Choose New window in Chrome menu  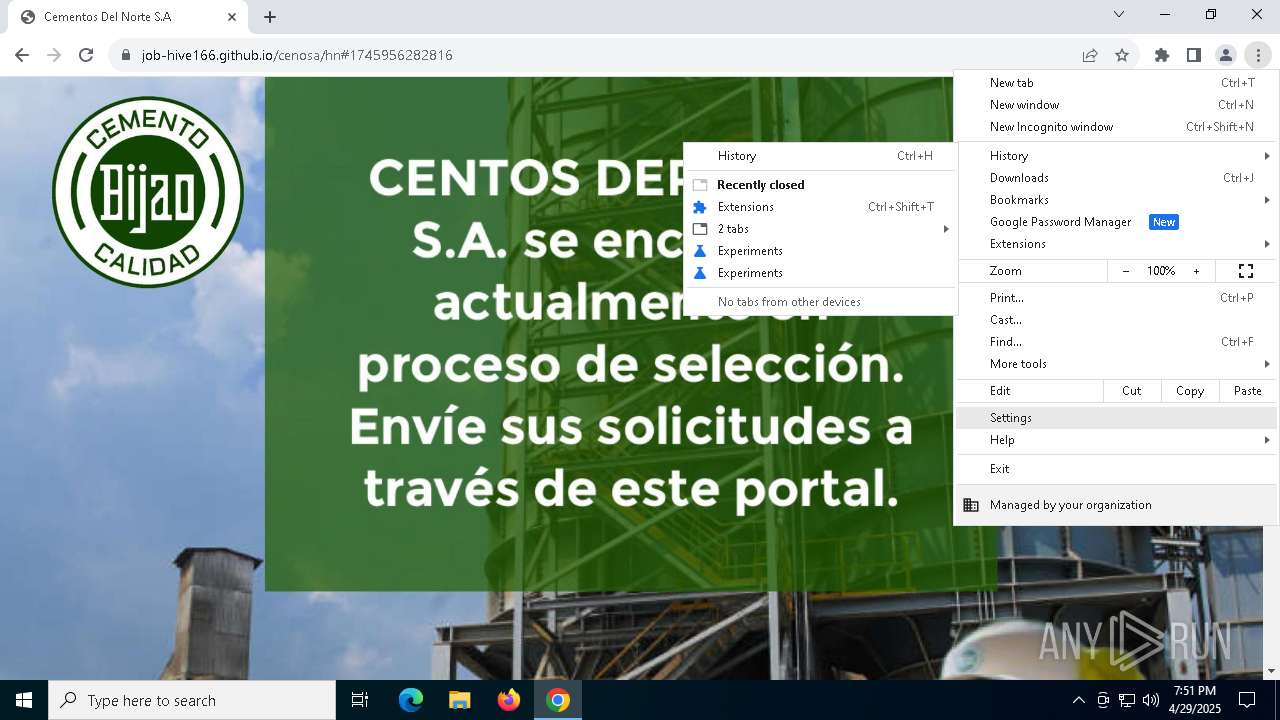click(1116, 105)
